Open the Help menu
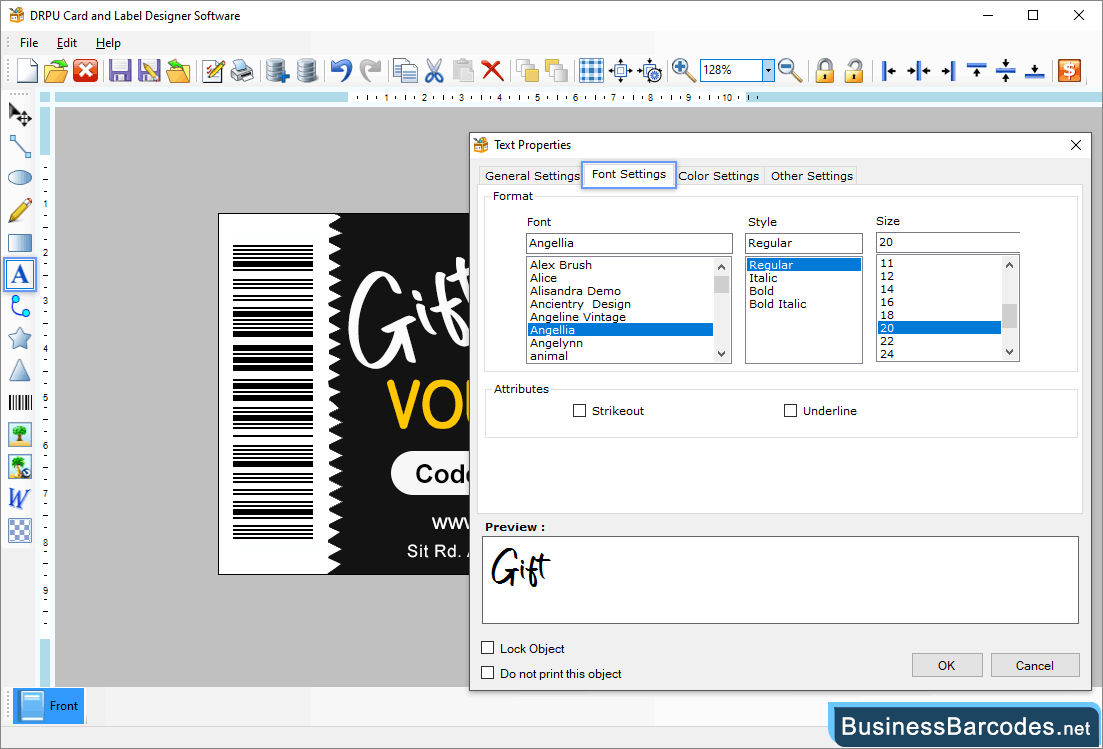This screenshot has height=749, width=1103. (108, 43)
